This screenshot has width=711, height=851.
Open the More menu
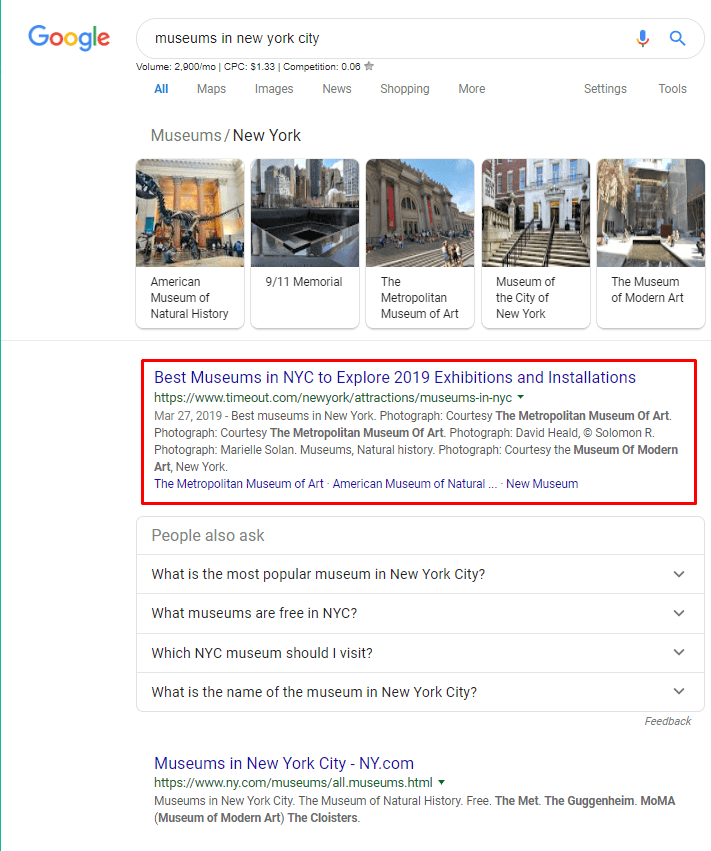point(472,89)
